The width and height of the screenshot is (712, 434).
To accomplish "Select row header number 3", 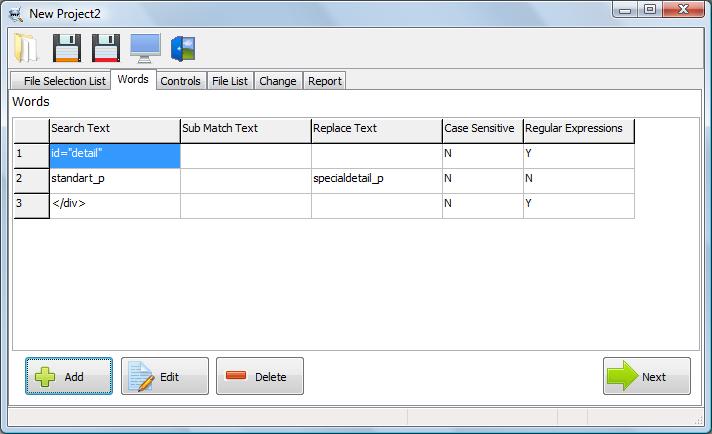I will coord(30,205).
